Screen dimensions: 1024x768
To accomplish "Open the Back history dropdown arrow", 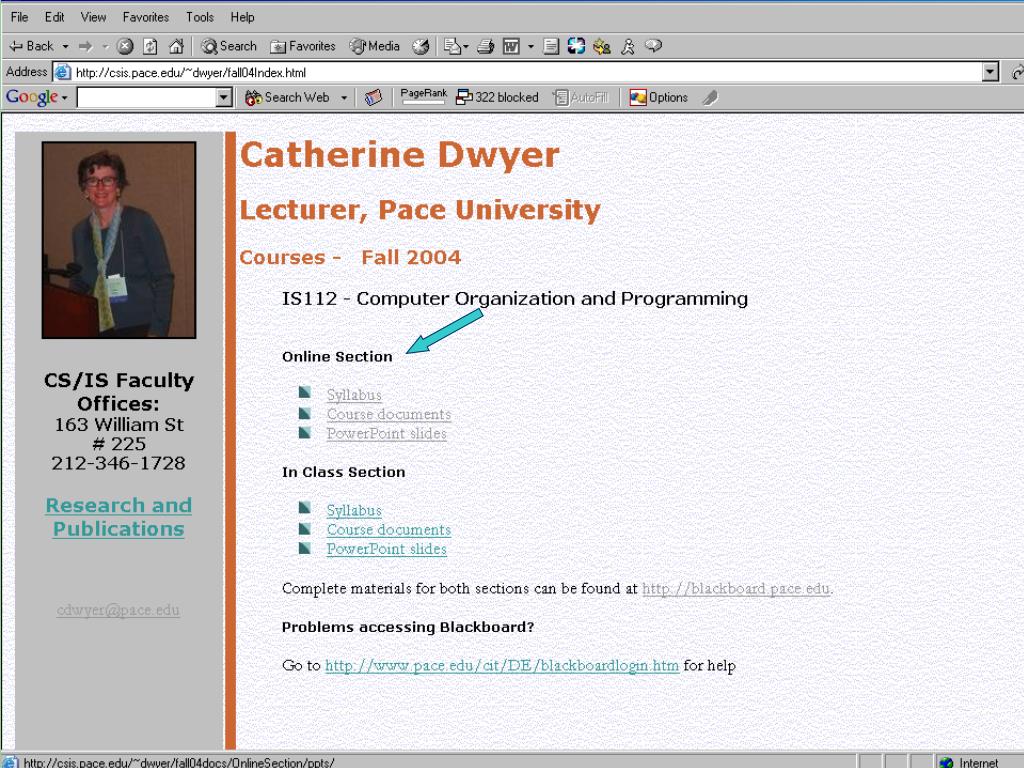I will point(65,46).
